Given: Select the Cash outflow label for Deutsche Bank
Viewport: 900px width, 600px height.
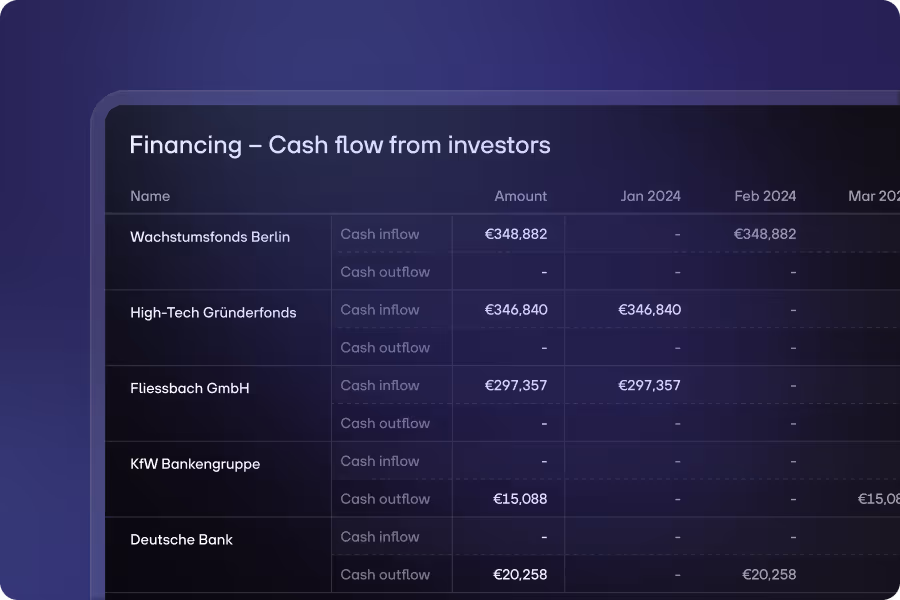Looking at the screenshot, I should (x=386, y=574).
